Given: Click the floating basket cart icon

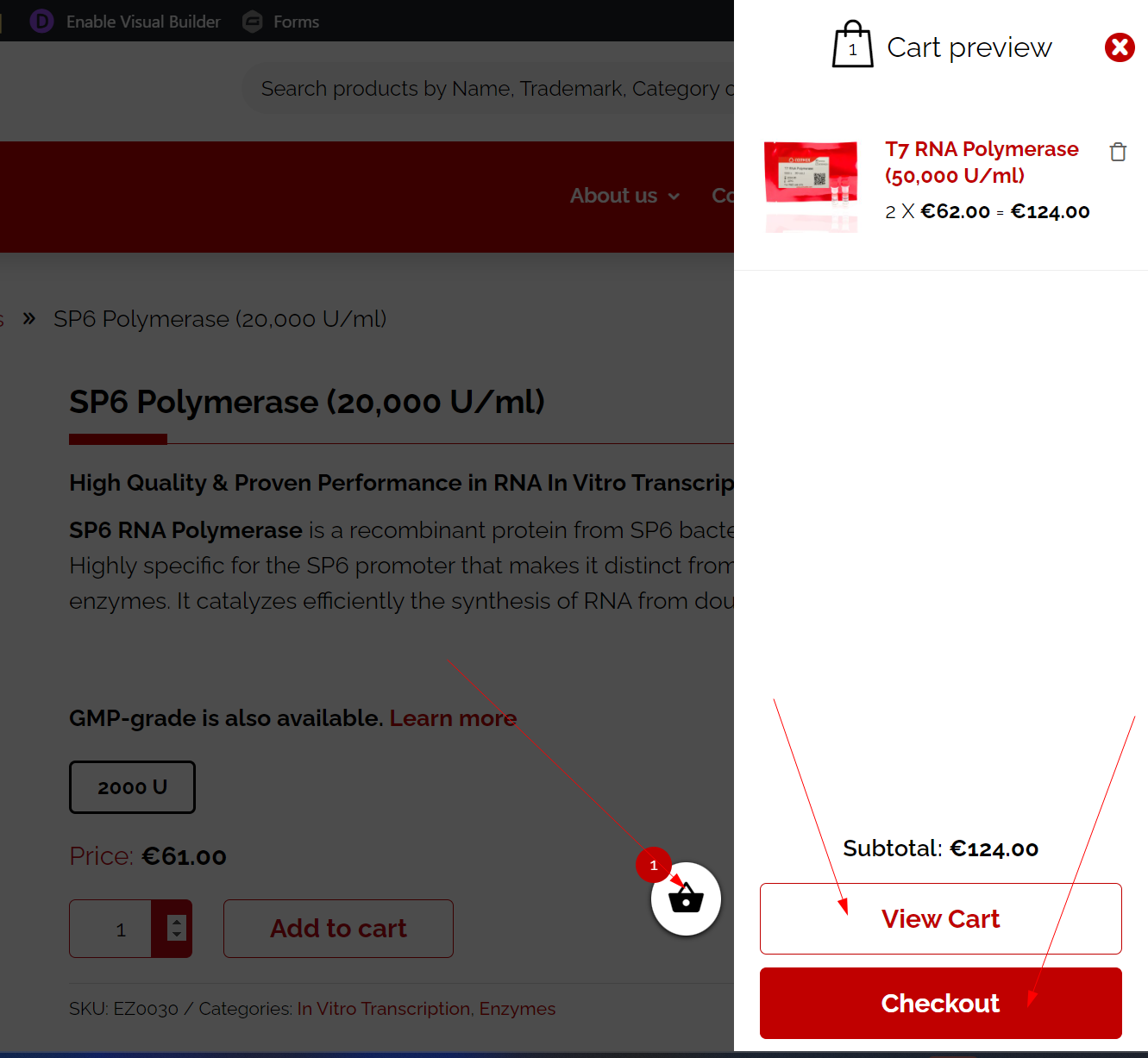Looking at the screenshot, I should 686,898.
